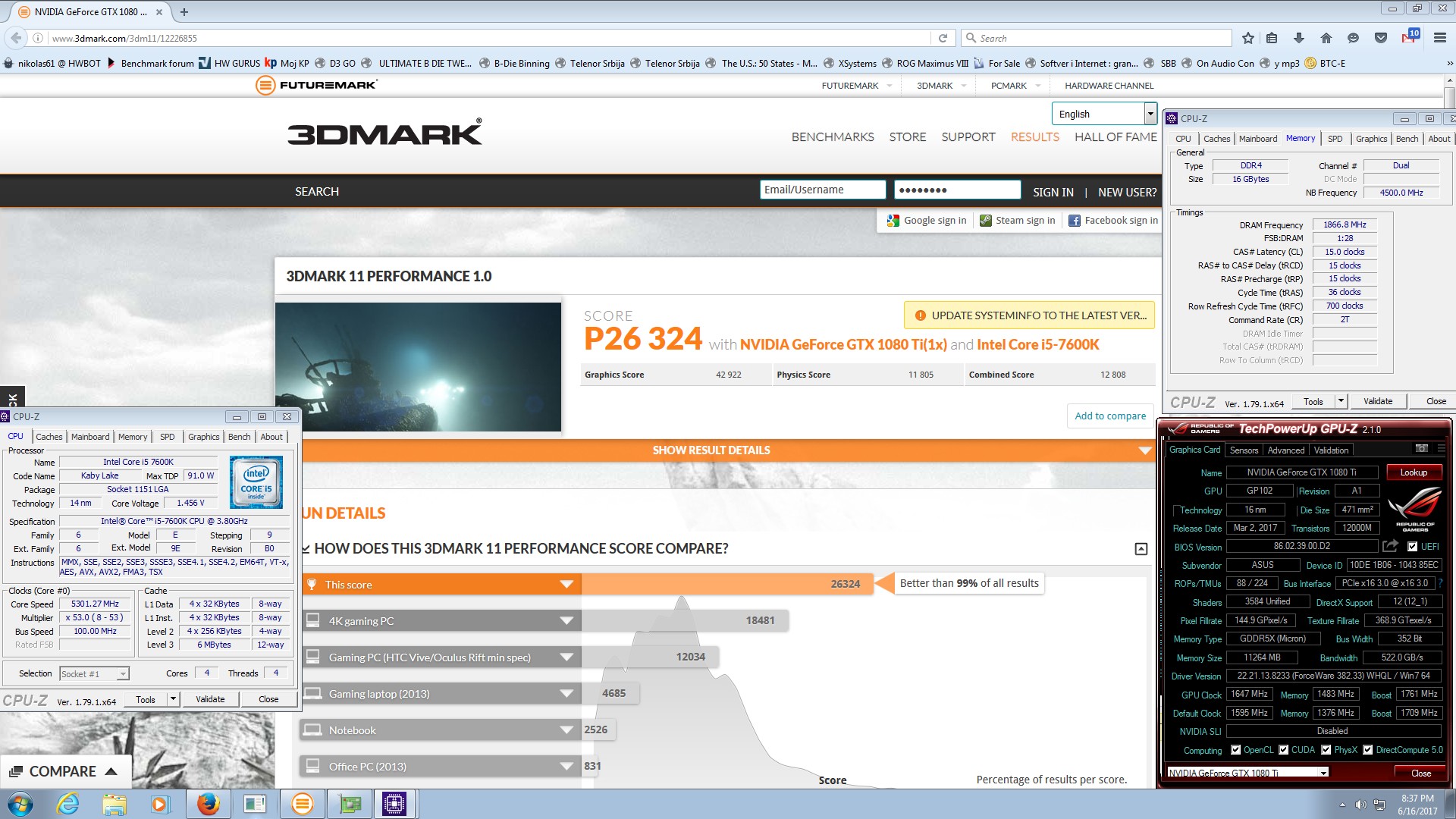
Task: Open the 'Benchmark forum' bookmark
Action: pos(150,64)
